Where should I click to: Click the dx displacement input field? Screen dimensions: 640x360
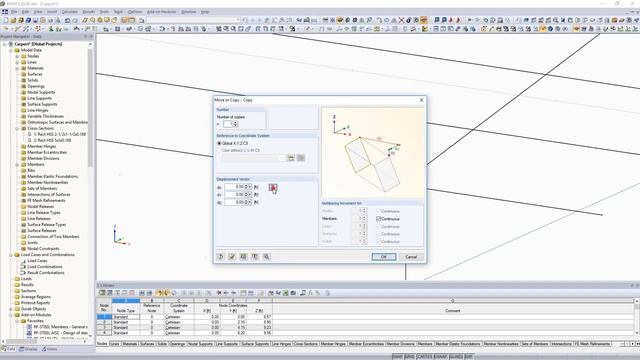click(234, 187)
